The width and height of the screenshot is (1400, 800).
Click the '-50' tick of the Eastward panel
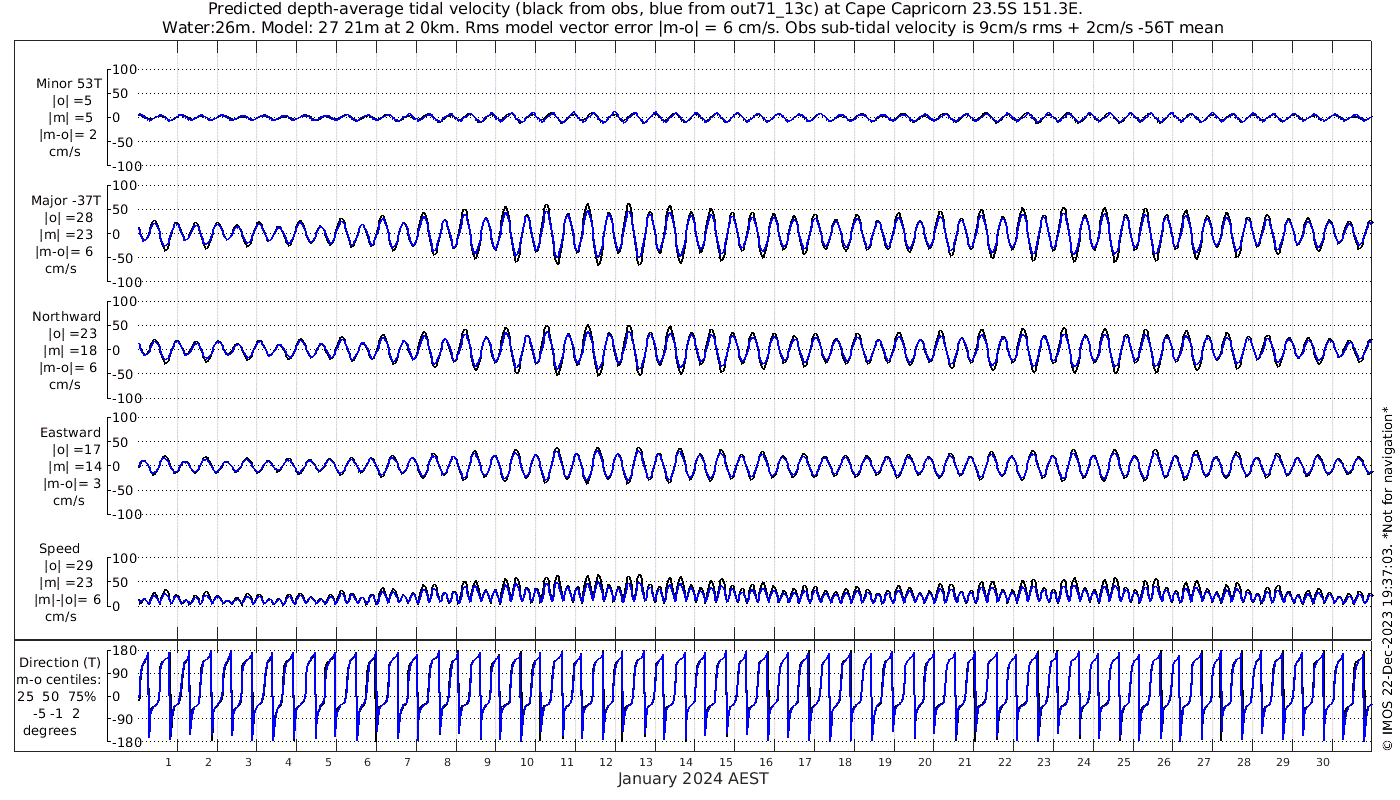[122, 490]
